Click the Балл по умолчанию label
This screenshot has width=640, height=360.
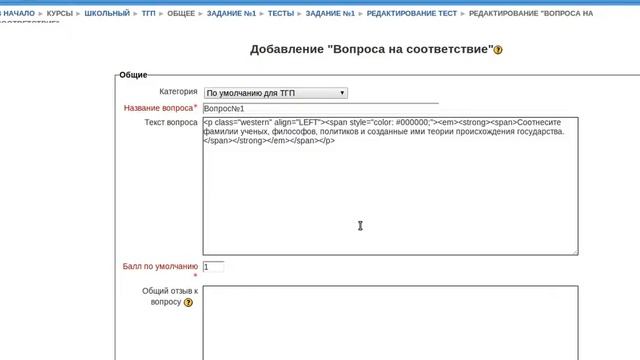[160, 267]
